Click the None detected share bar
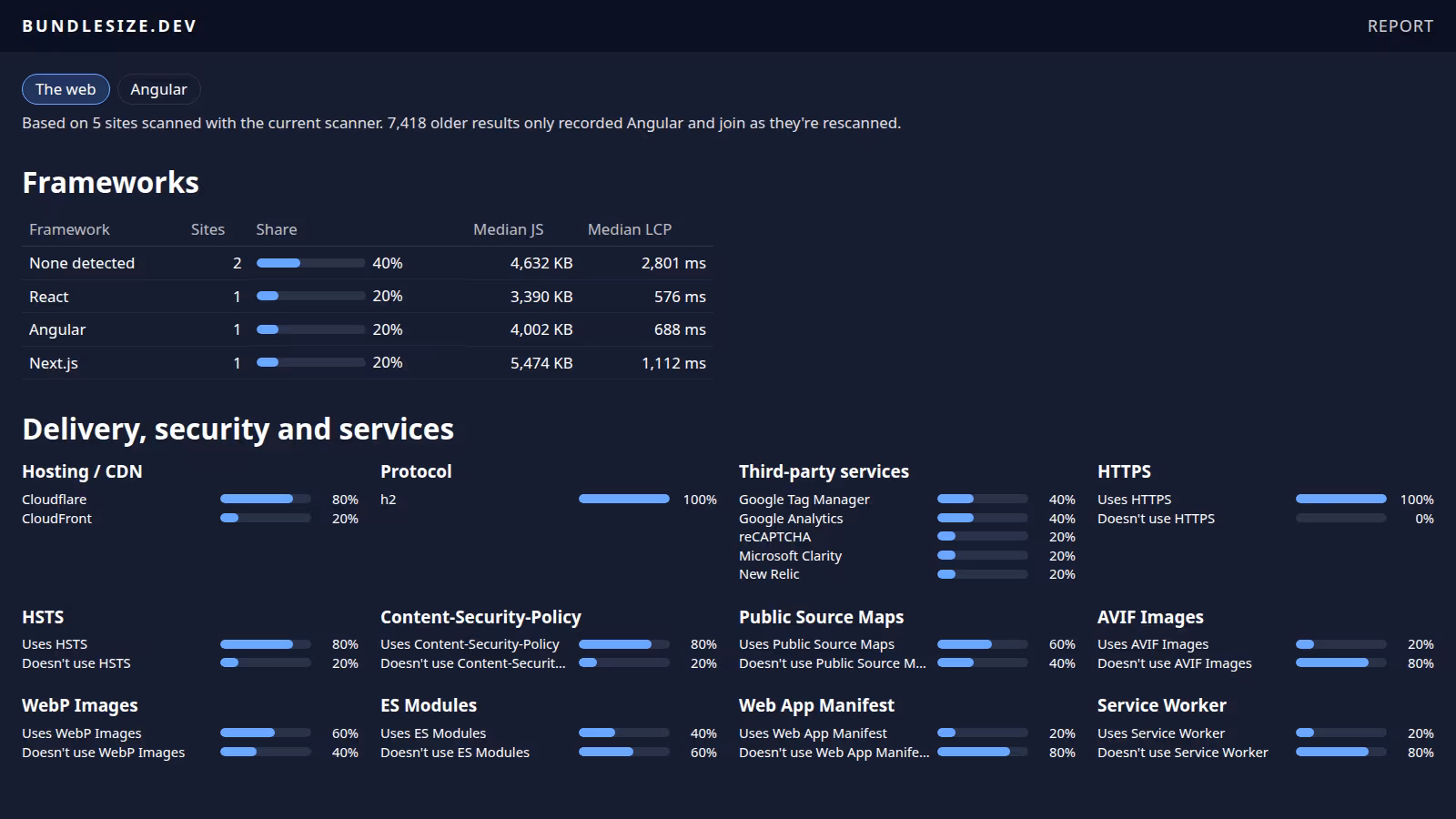Image resolution: width=1456 pixels, height=819 pixels. 310,263
